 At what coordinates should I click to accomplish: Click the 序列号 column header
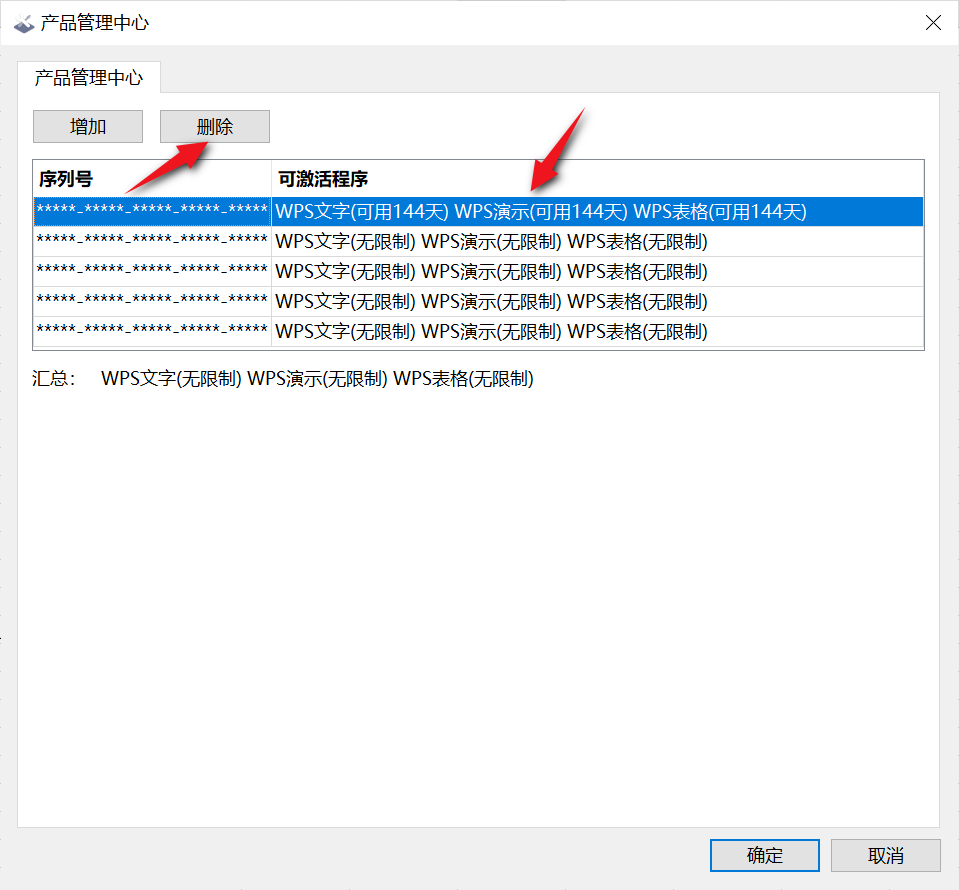tap(152, 179)
